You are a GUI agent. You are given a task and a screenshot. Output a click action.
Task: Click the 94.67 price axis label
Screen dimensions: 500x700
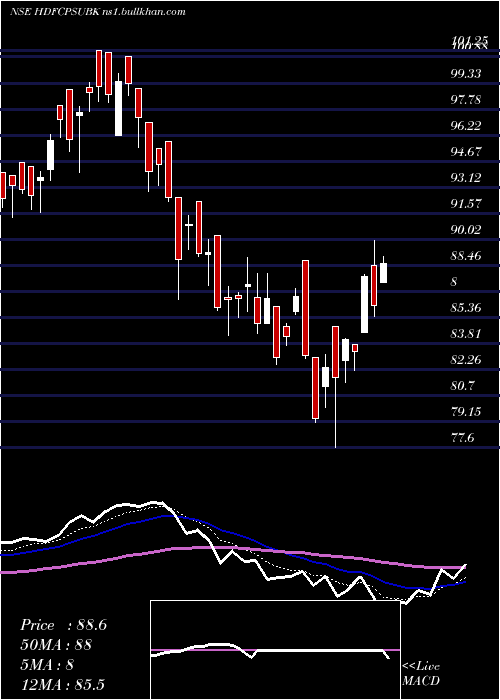467,152
